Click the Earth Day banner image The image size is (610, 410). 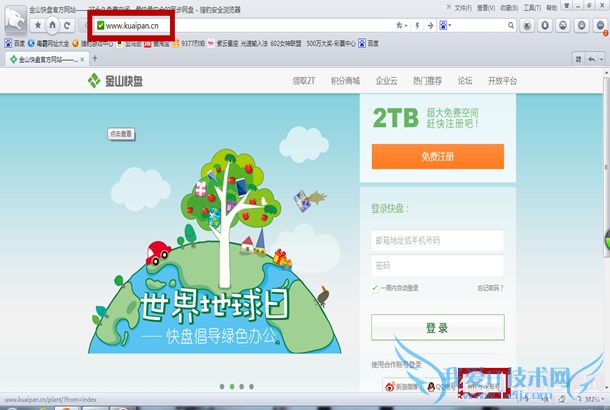214,252
